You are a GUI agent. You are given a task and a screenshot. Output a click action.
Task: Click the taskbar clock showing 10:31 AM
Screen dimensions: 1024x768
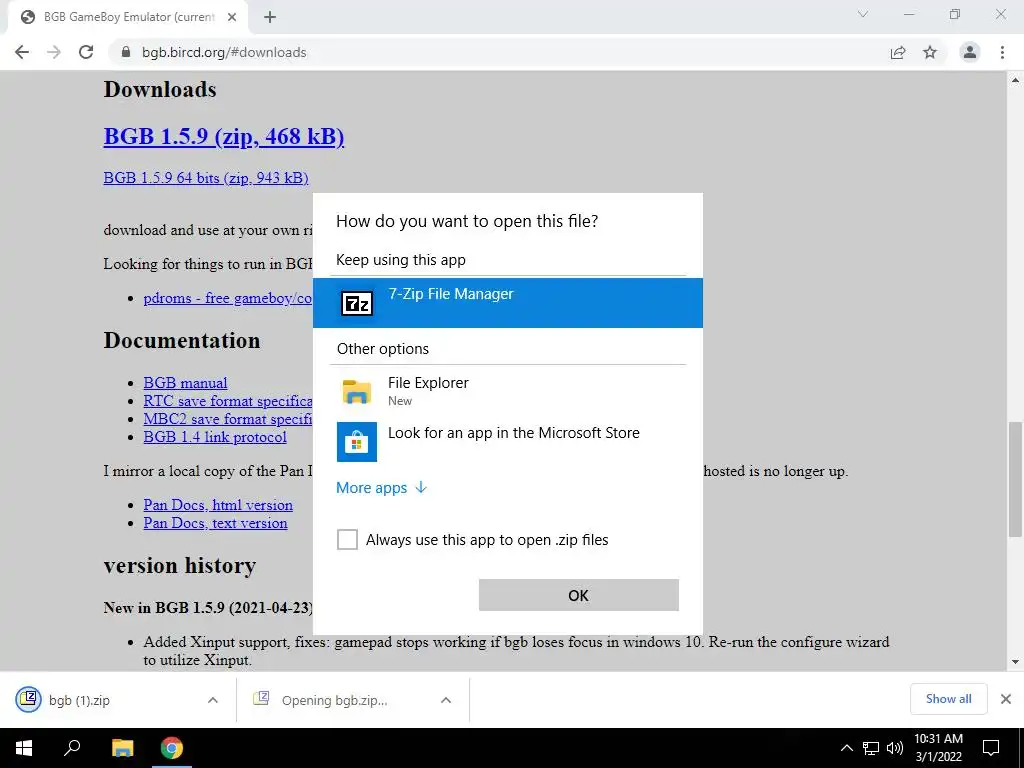coord(938,748)
